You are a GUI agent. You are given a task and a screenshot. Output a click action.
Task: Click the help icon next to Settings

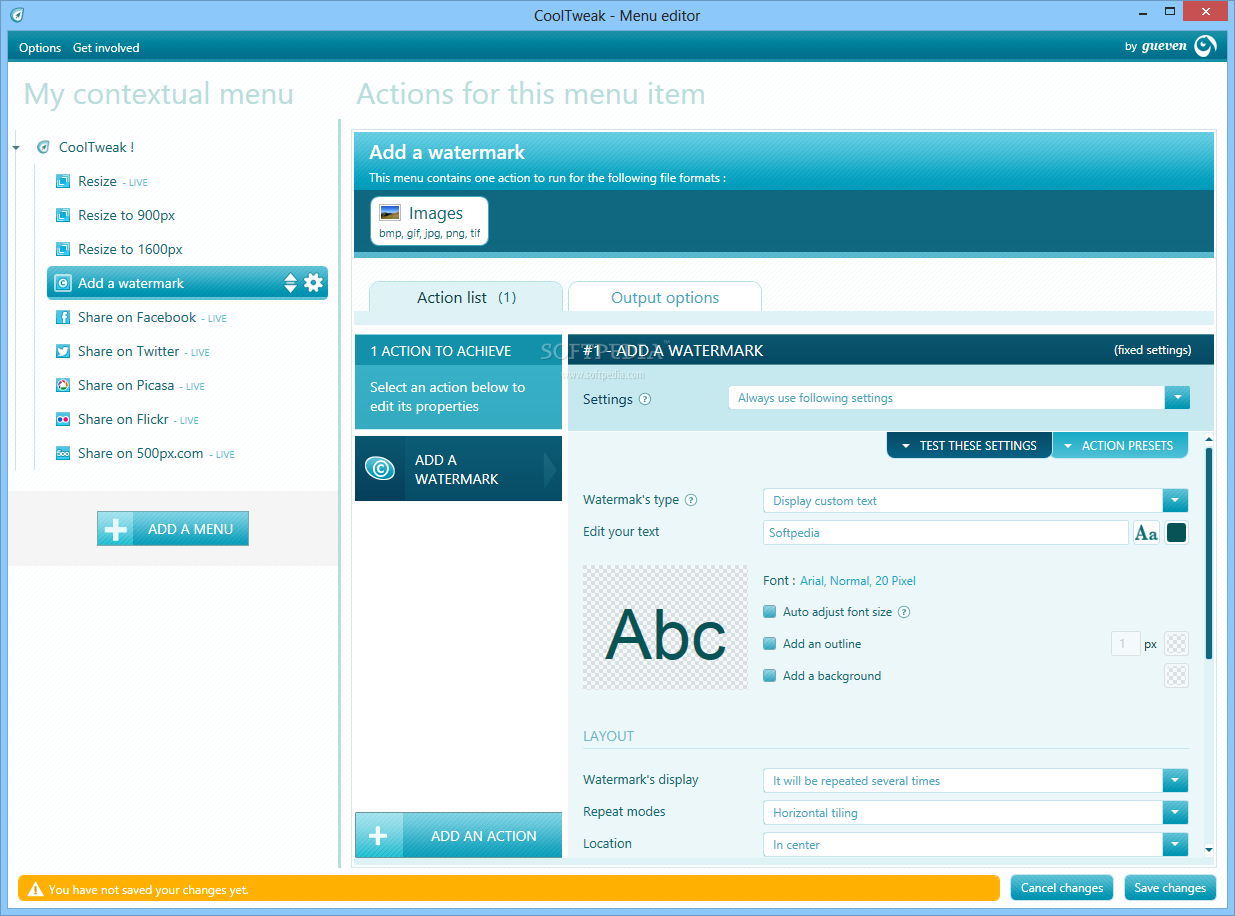tap(645, 399)
